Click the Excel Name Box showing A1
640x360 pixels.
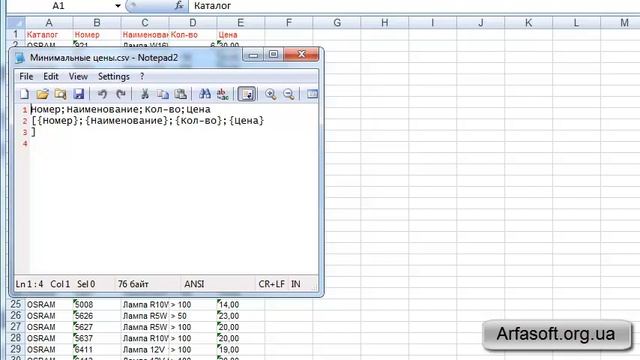coord(58,6)
